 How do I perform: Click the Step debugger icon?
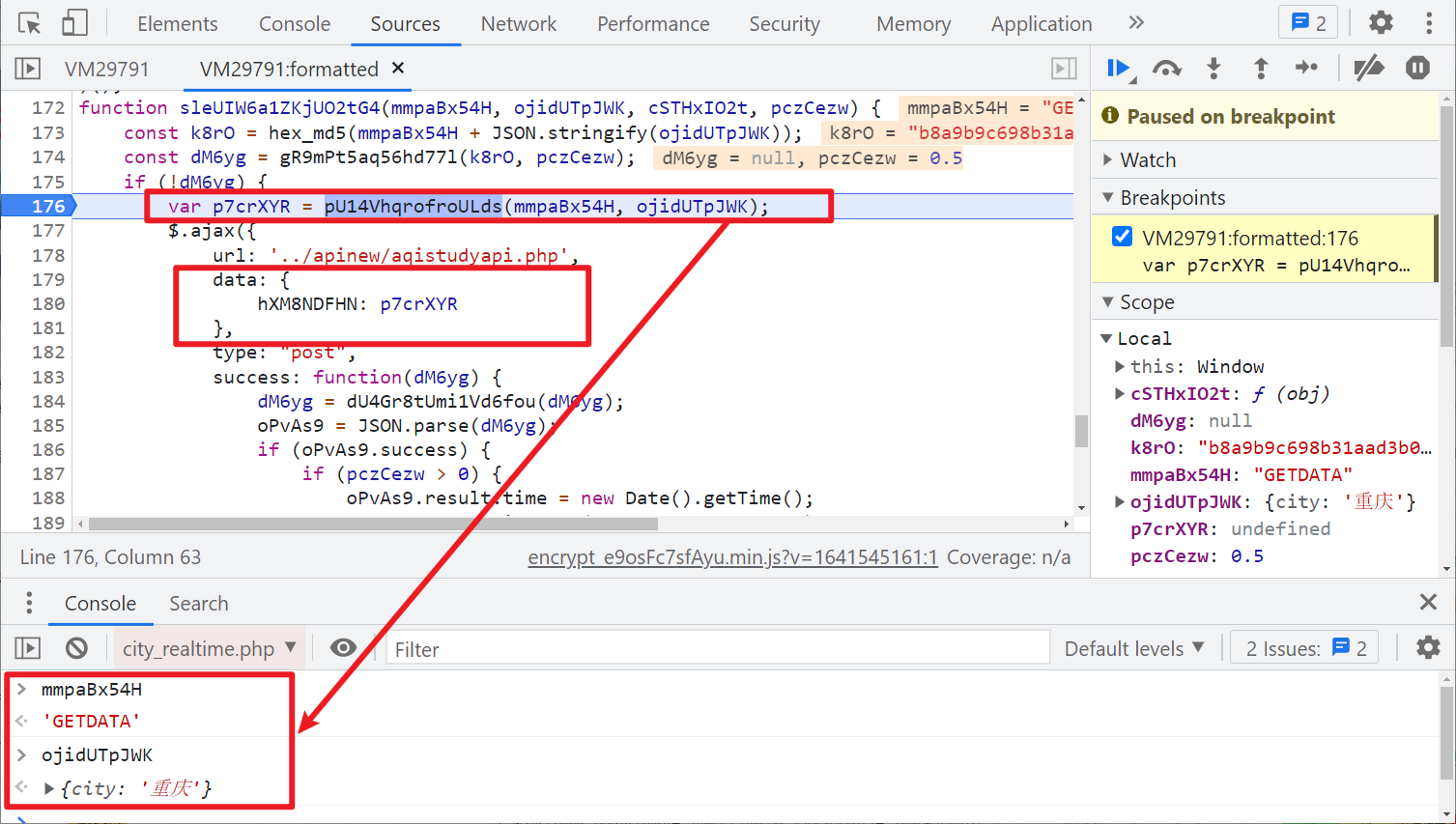1306,68
